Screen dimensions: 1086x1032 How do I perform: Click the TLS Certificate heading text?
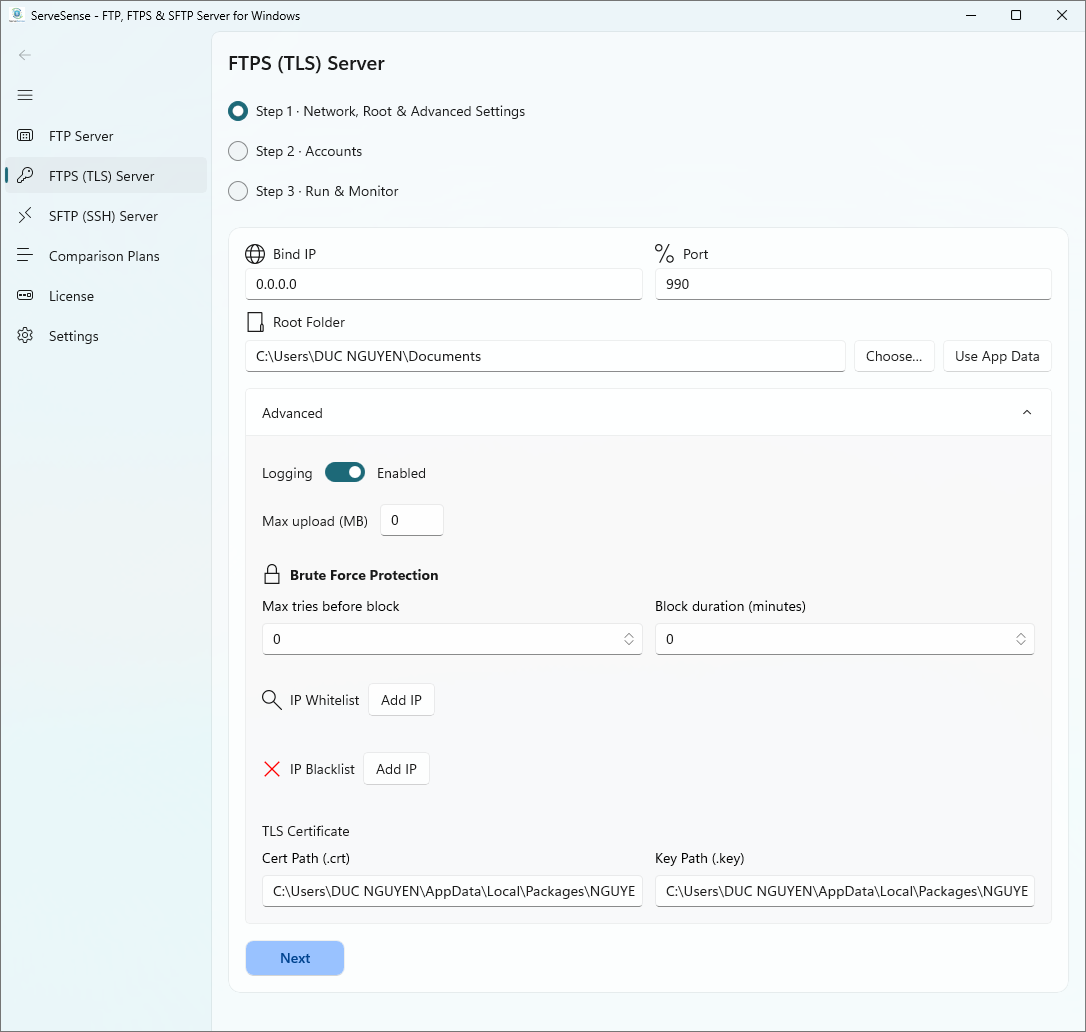[x=305, y=831]
